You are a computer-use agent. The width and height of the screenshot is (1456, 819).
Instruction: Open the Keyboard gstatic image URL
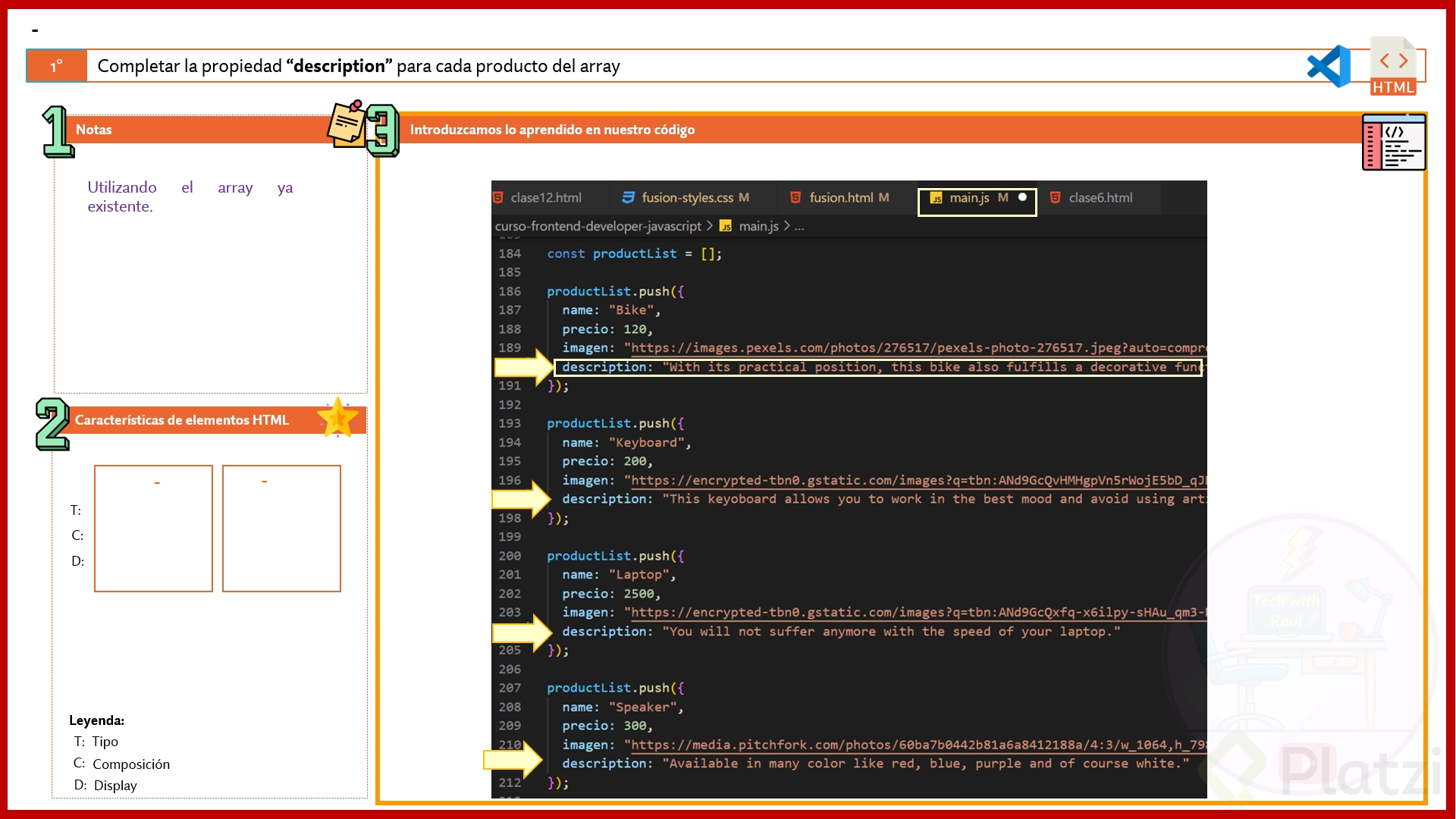pos(918,481)
